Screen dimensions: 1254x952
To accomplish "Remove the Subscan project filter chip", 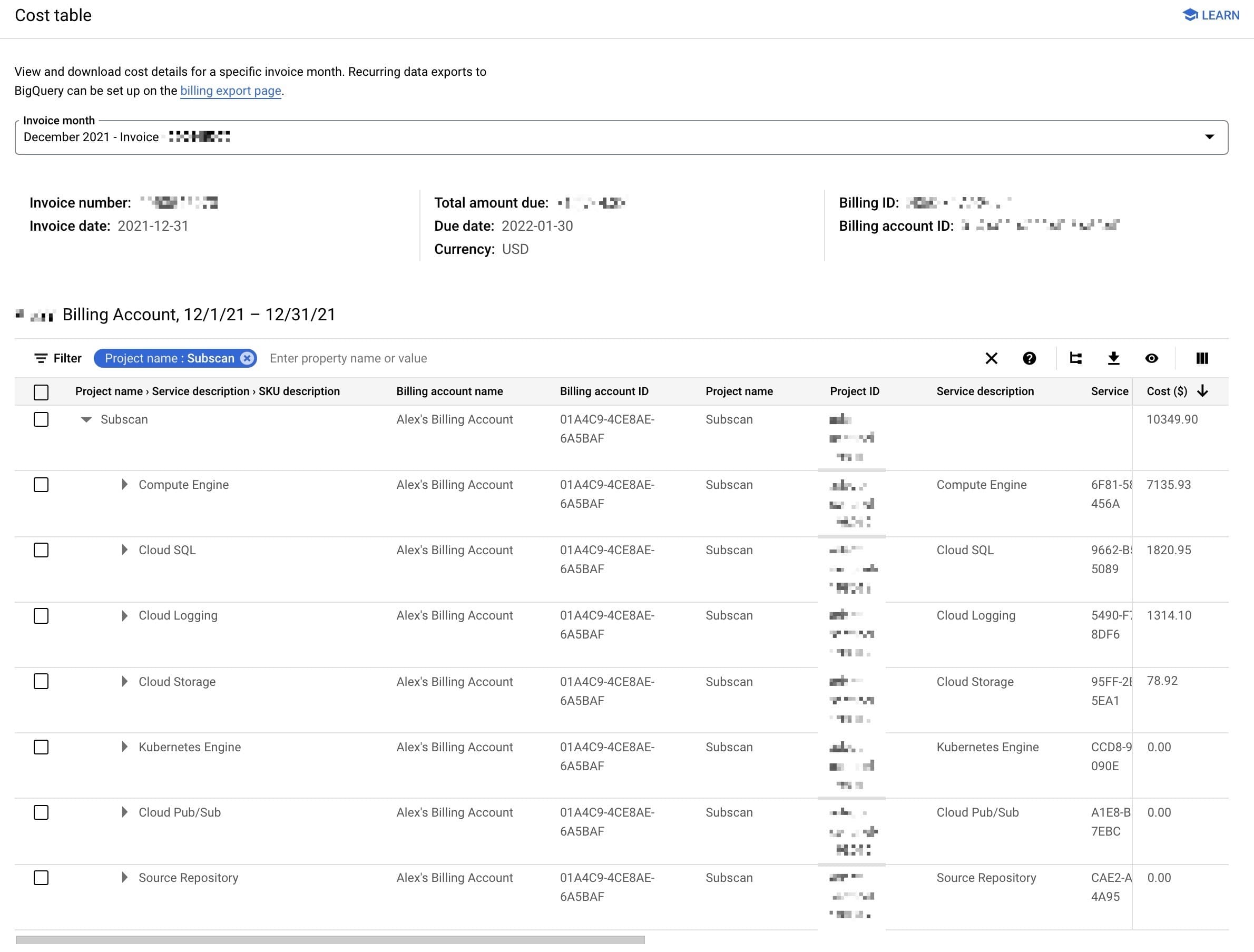I will tap(247, 359).
